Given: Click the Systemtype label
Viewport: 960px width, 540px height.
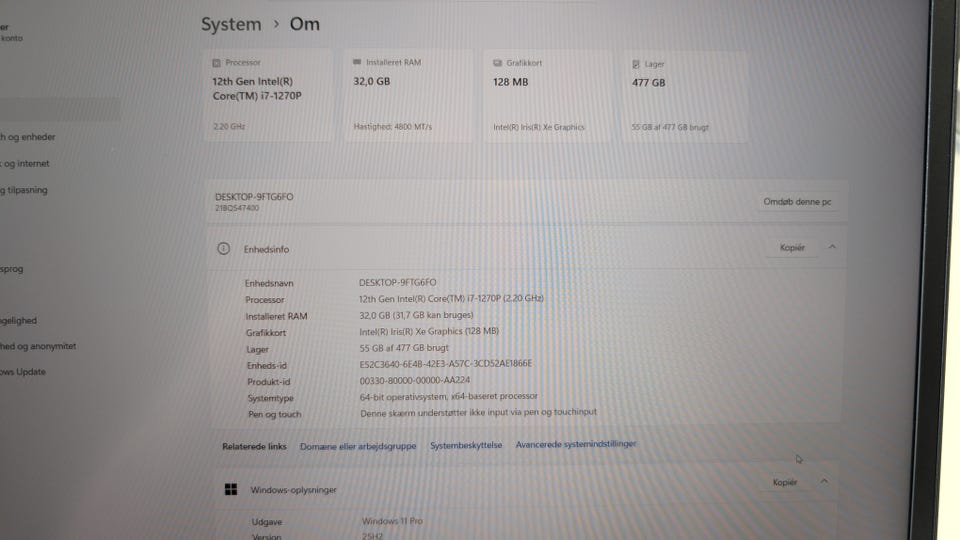Looking at the screenshot, I should coord(271,398).
